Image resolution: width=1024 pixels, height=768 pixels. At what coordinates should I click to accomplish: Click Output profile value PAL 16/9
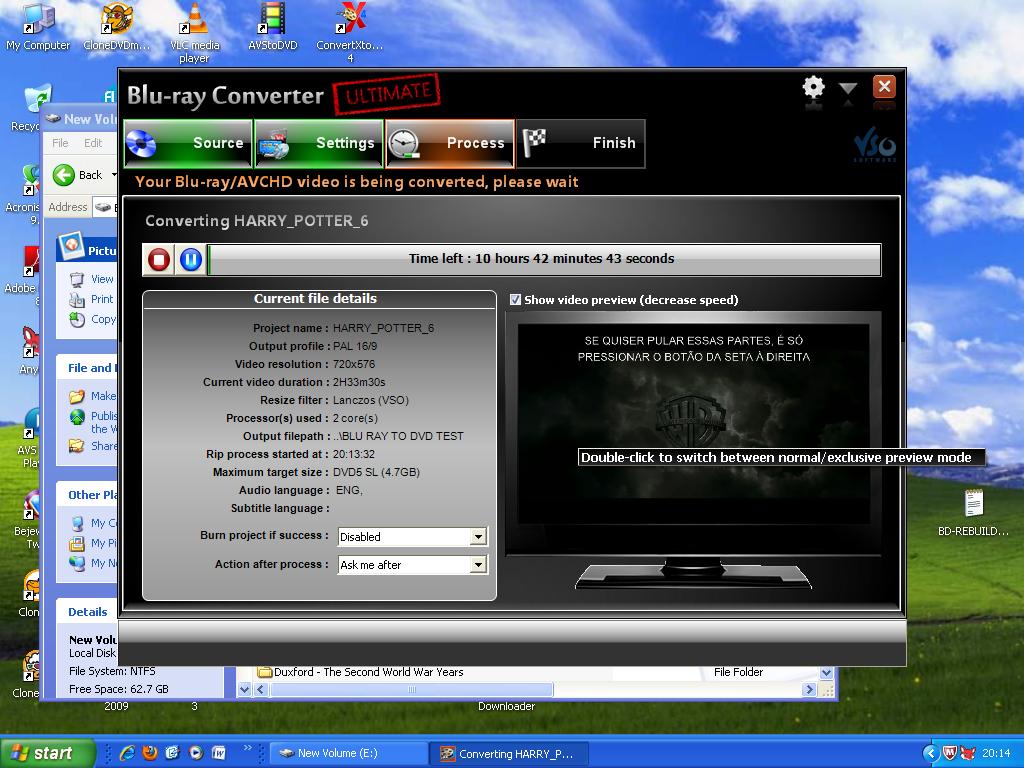click(355, 346)
